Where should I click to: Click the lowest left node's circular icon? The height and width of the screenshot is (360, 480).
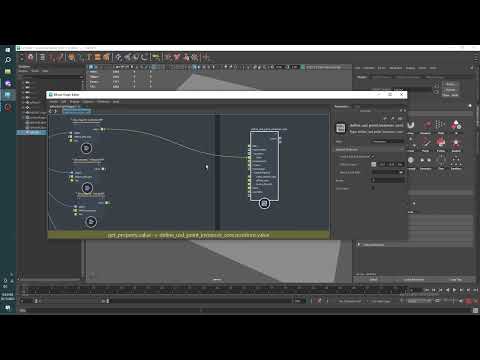pos(91,222)
